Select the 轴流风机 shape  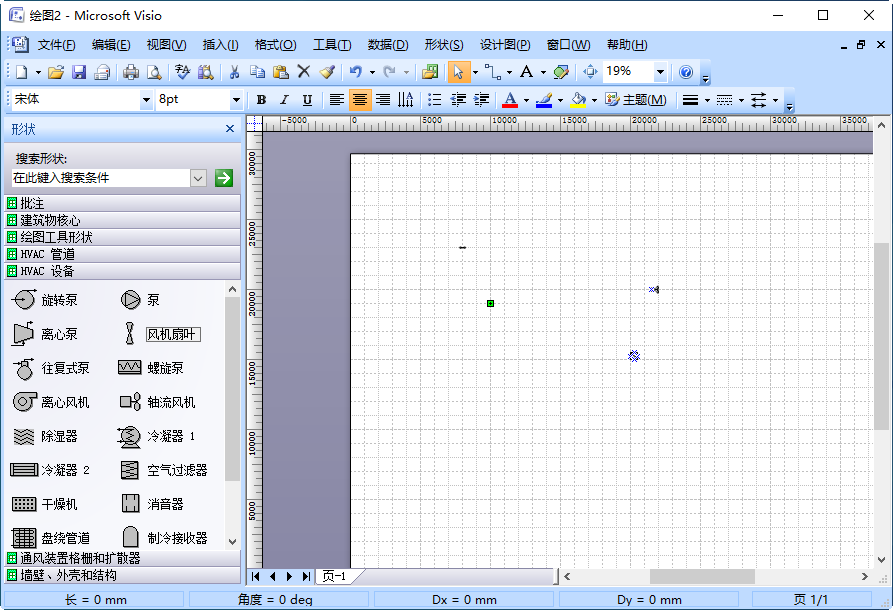(158, 402)
